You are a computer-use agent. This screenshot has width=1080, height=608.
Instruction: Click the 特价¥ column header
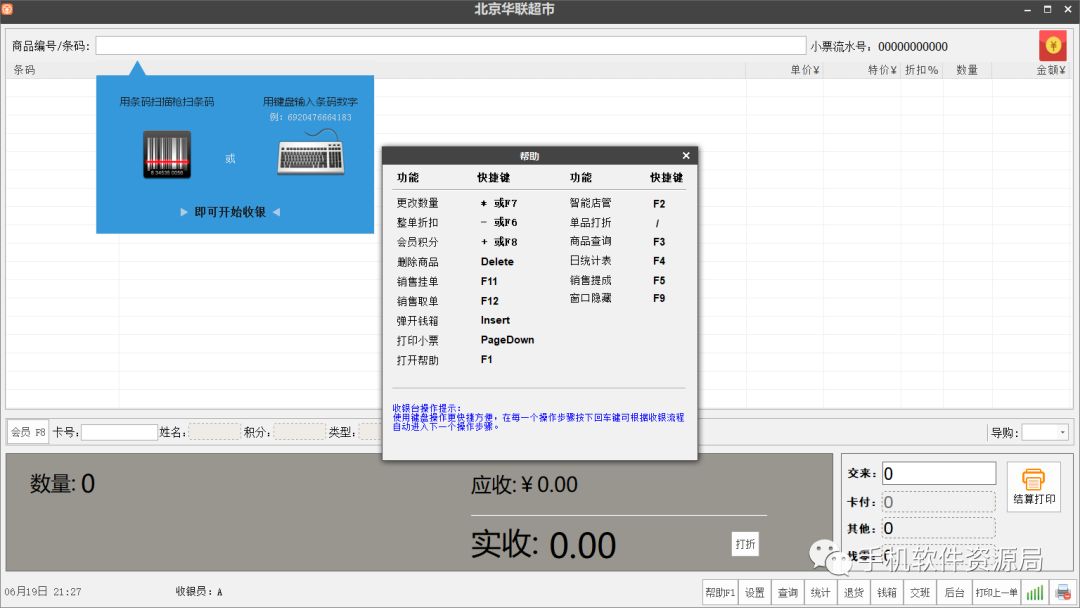[882, 70]
